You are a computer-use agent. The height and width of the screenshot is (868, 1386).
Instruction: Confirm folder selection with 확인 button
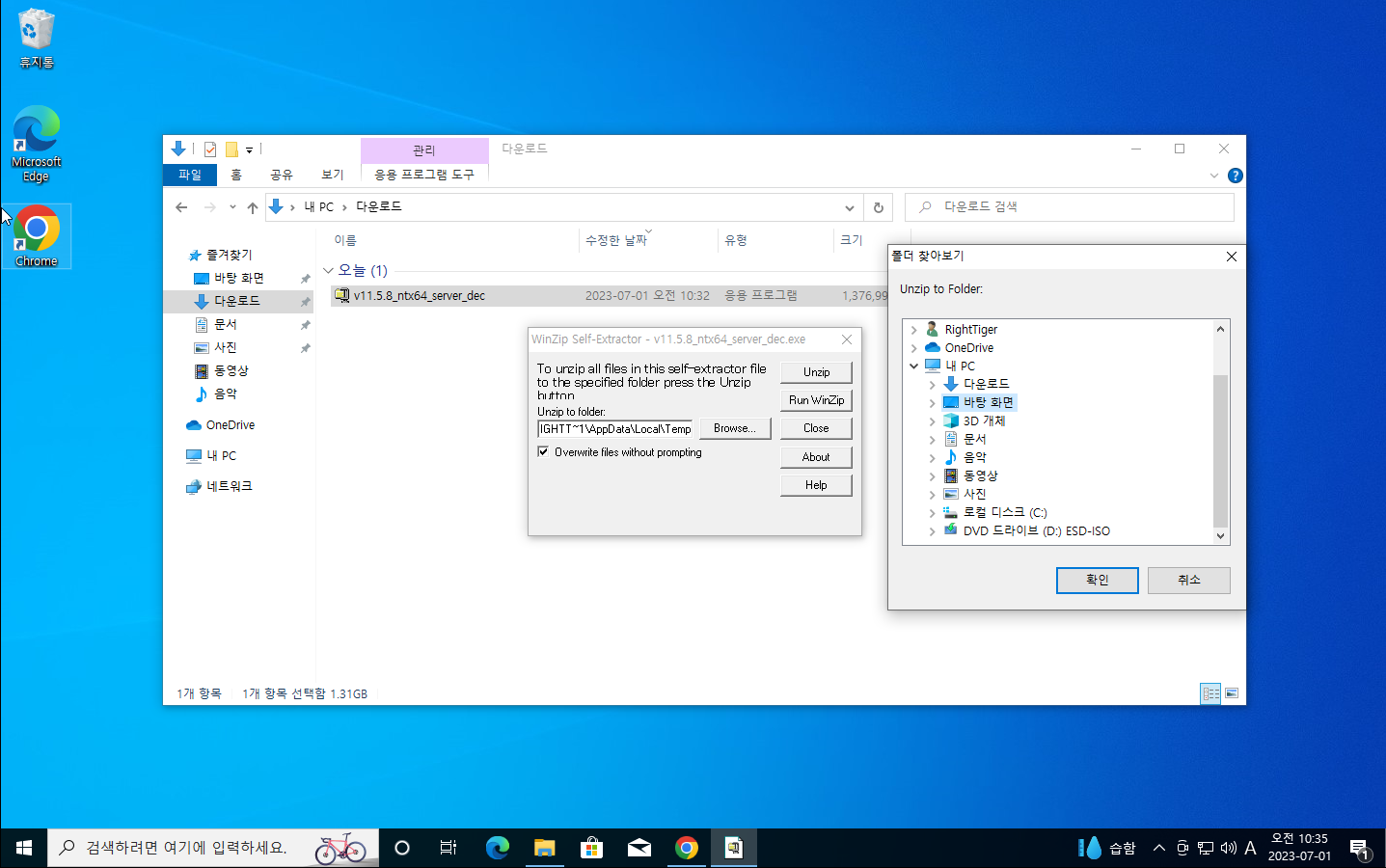pyautogui.click(x=1098, y=580)
